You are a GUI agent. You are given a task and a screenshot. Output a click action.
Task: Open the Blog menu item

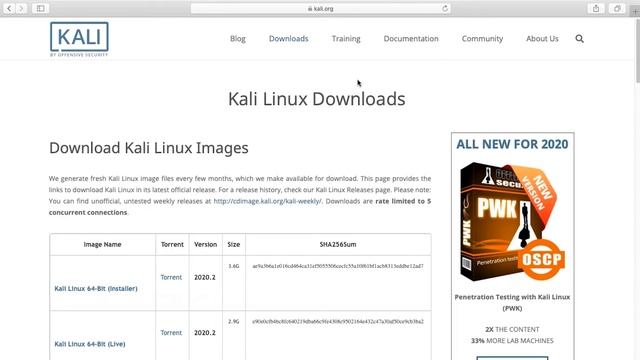[x=238, y=39]
